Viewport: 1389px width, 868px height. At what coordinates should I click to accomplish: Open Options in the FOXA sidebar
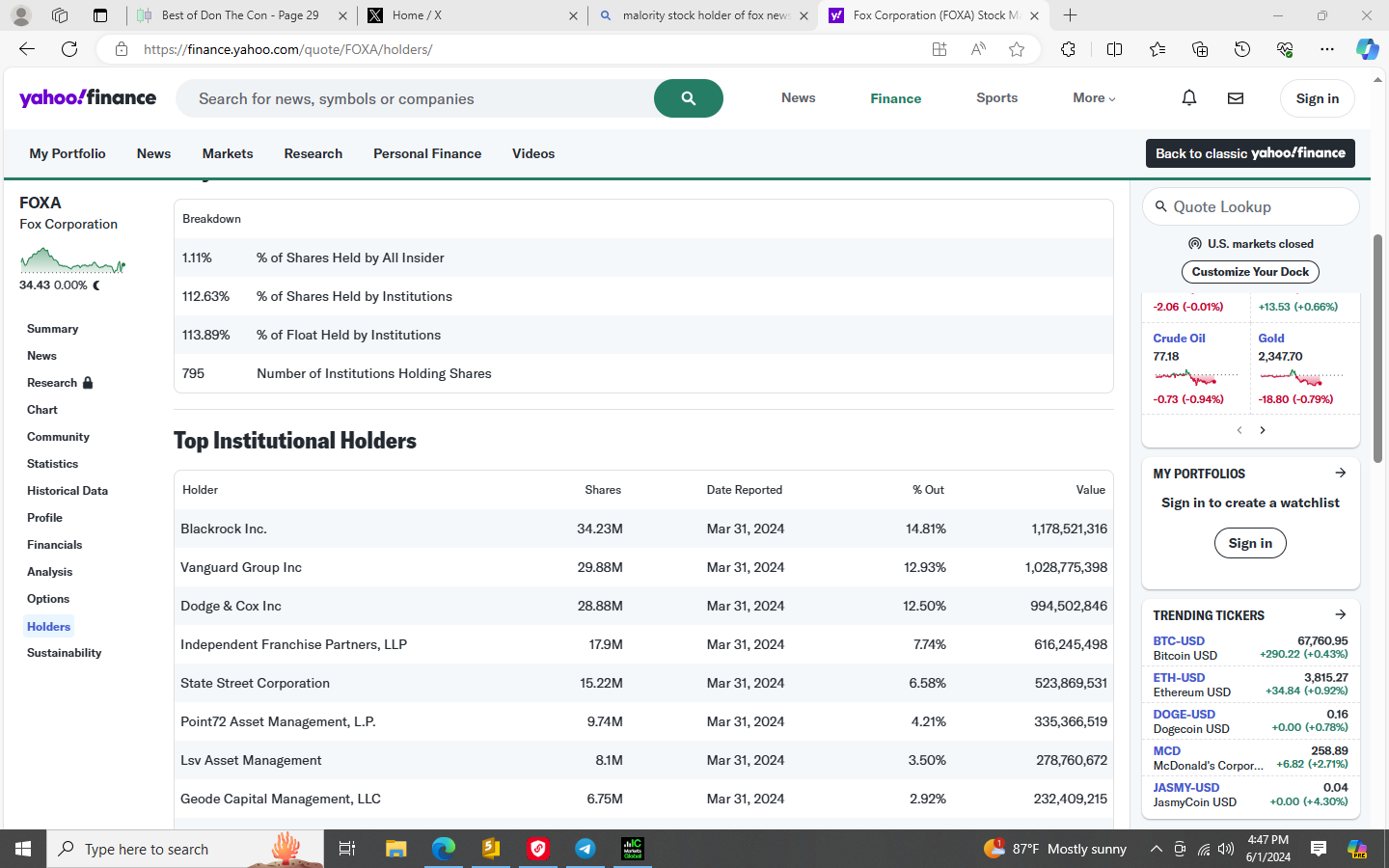tap(48, 599)
